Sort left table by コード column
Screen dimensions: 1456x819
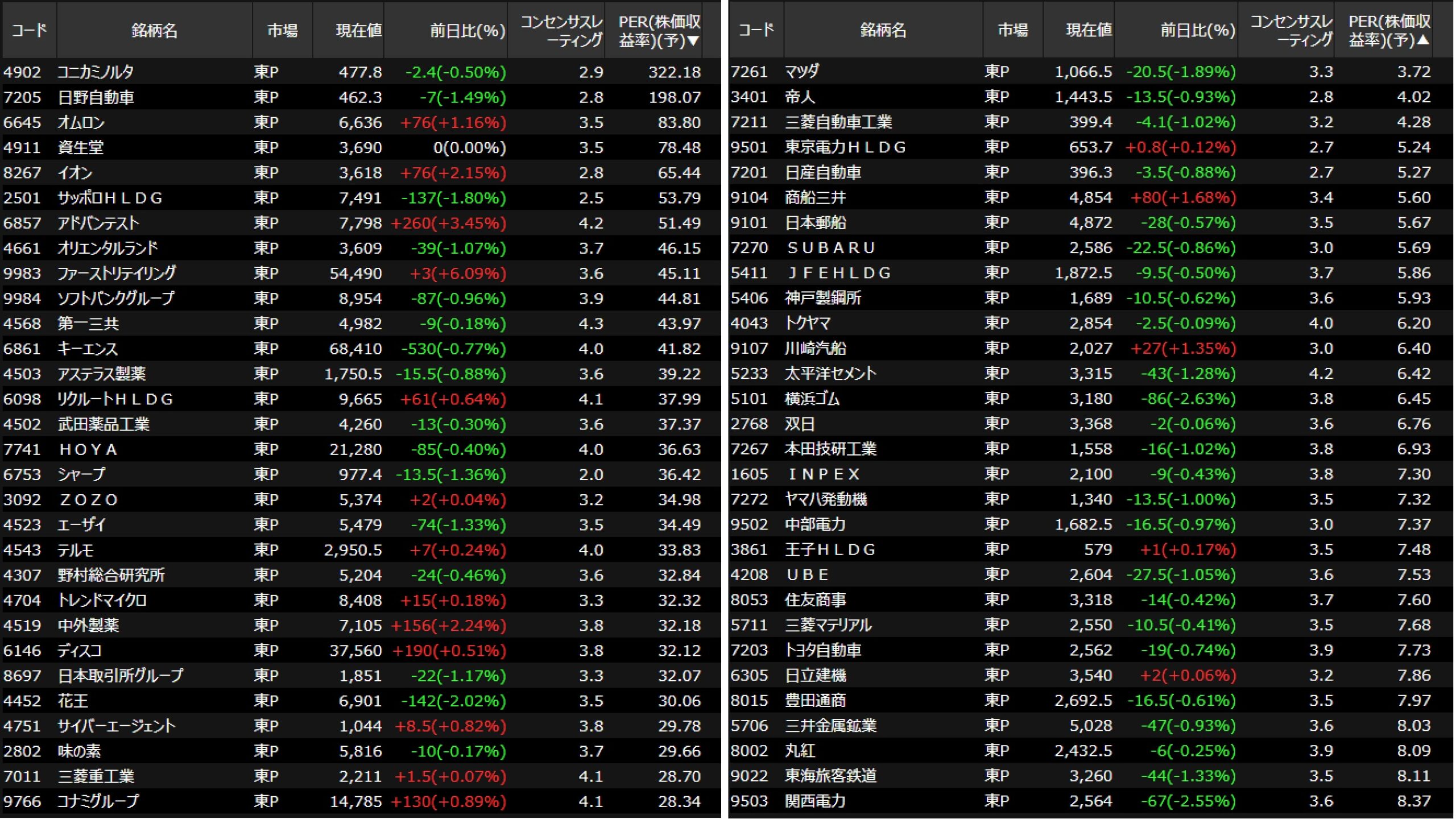pos(29,30)
